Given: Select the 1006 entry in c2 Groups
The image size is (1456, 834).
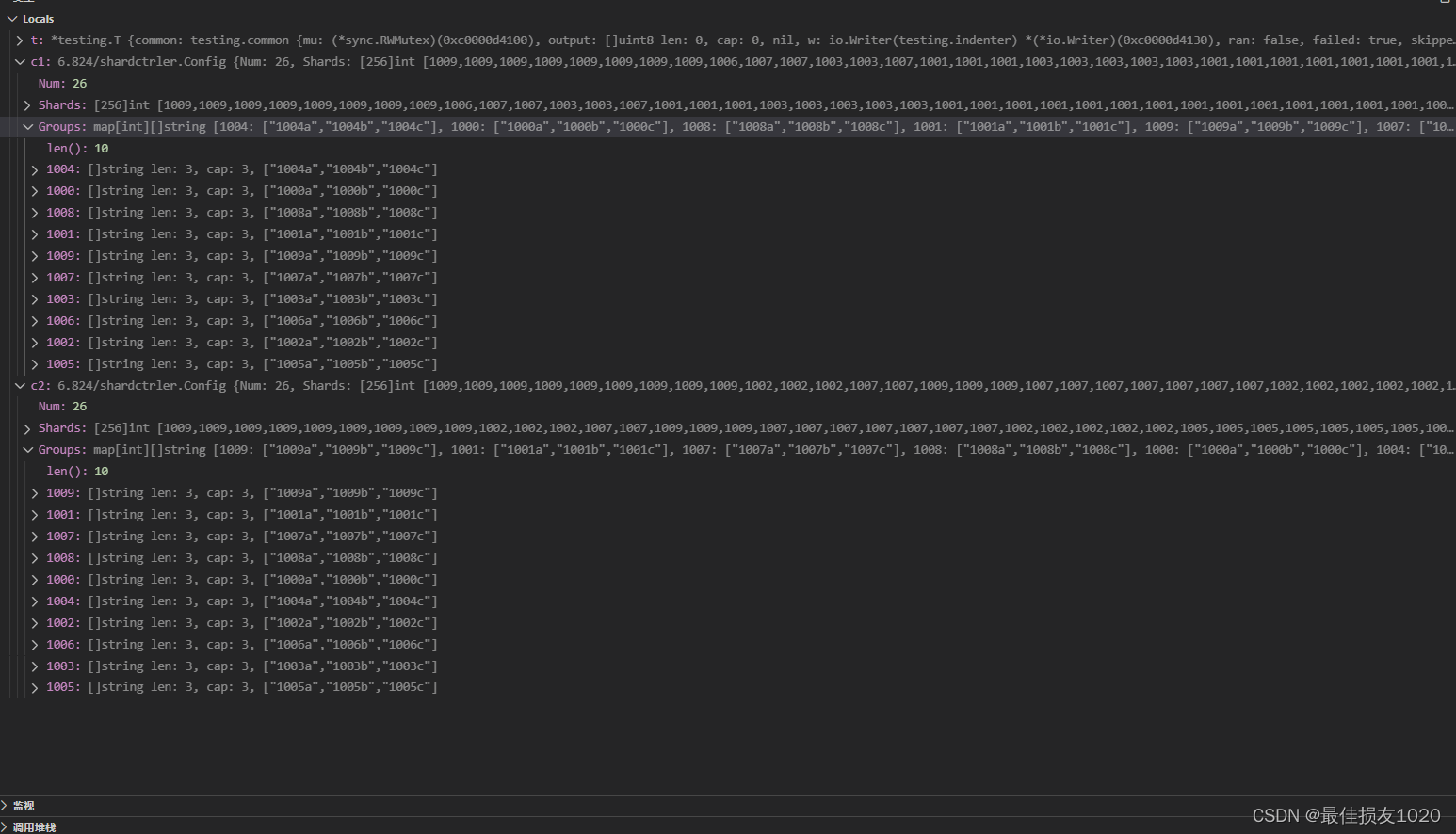Looking at the screenshot, I should click(x=728, y=645).
